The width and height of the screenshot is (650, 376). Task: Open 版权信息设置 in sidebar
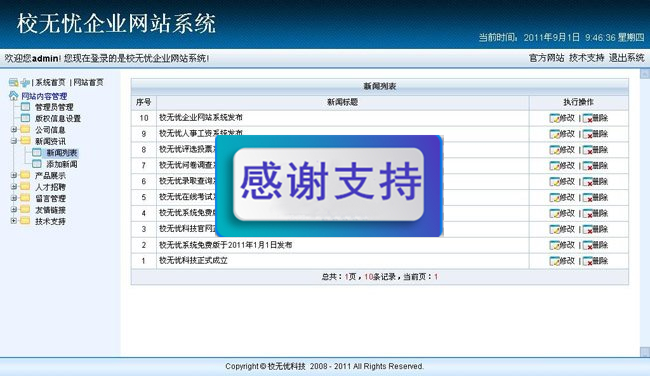[x=58, y=119]
